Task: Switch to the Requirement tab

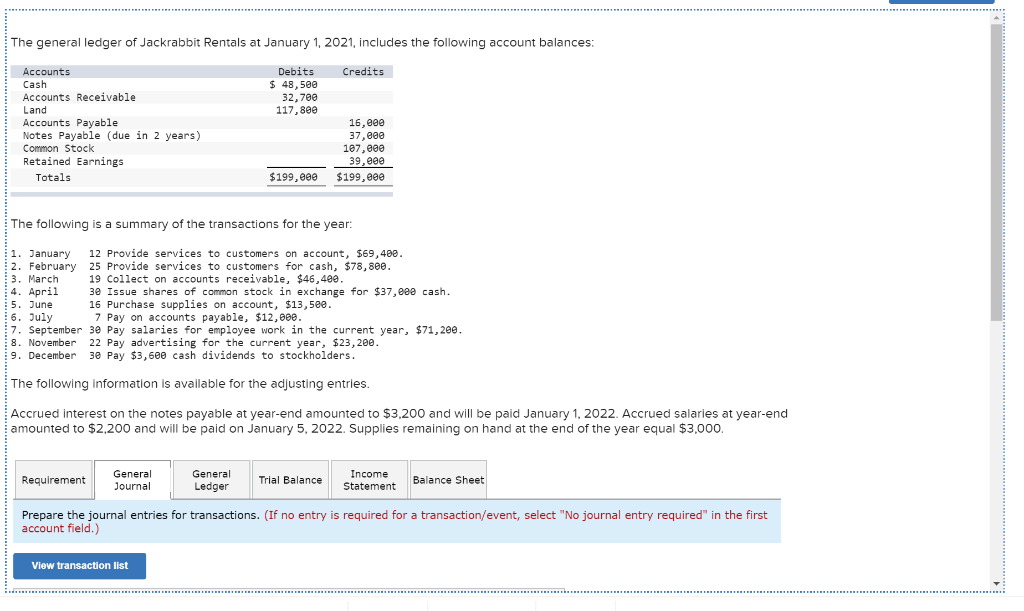Action: 53,479
